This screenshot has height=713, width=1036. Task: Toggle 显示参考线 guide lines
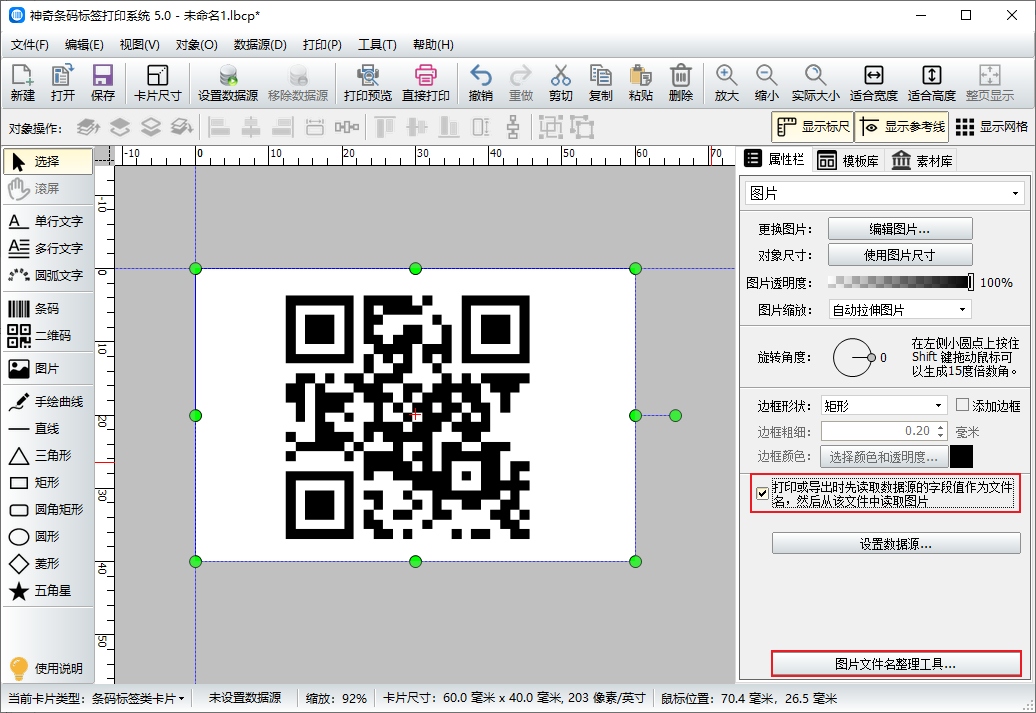[x=902, y=127]
